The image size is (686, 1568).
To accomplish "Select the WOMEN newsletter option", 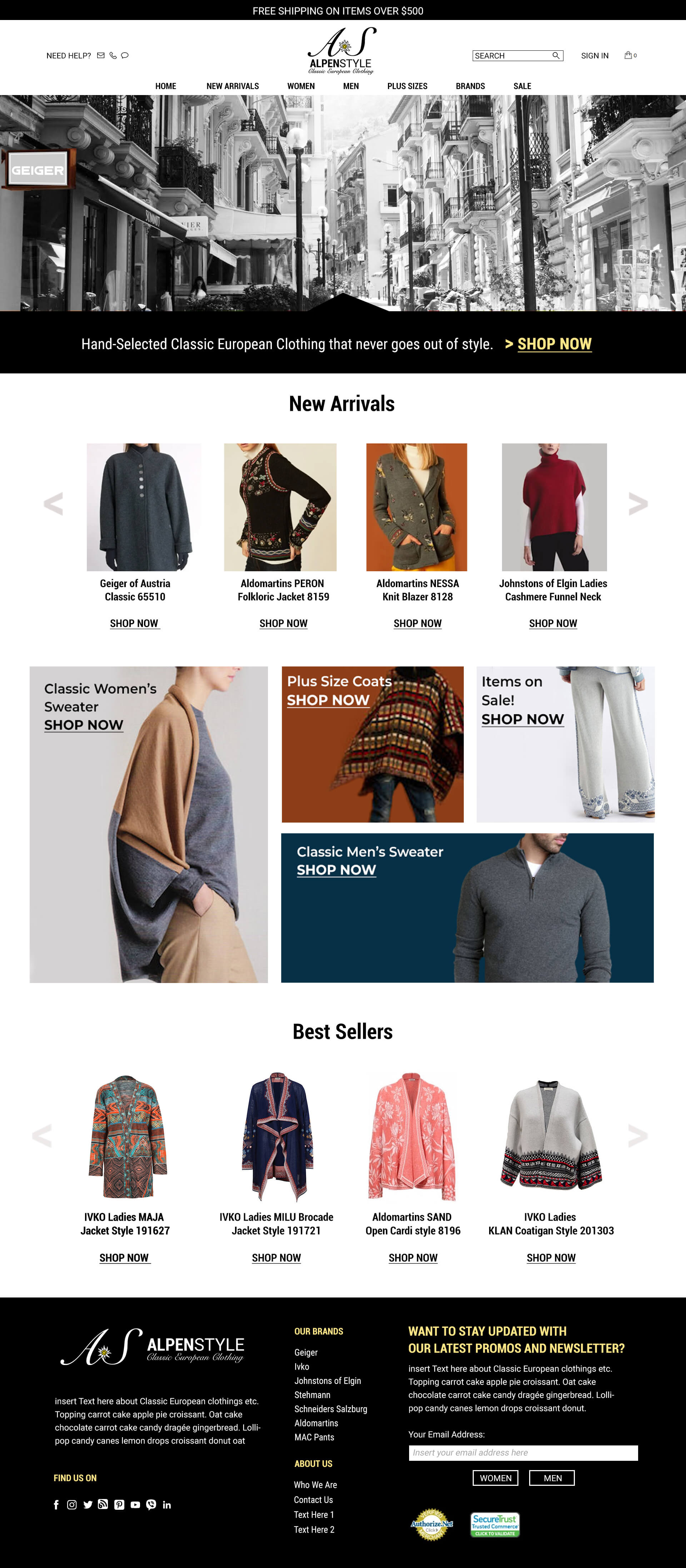I will tap(496, 1478).
